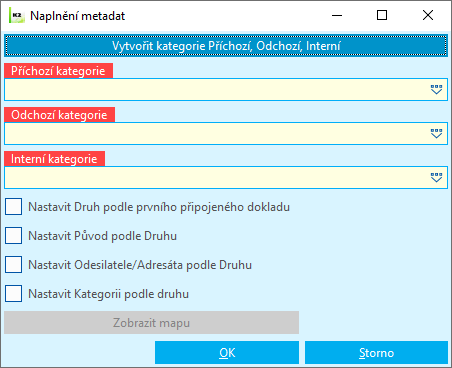Click the Příchozí kategorie red label

click(x=58, y=71)
